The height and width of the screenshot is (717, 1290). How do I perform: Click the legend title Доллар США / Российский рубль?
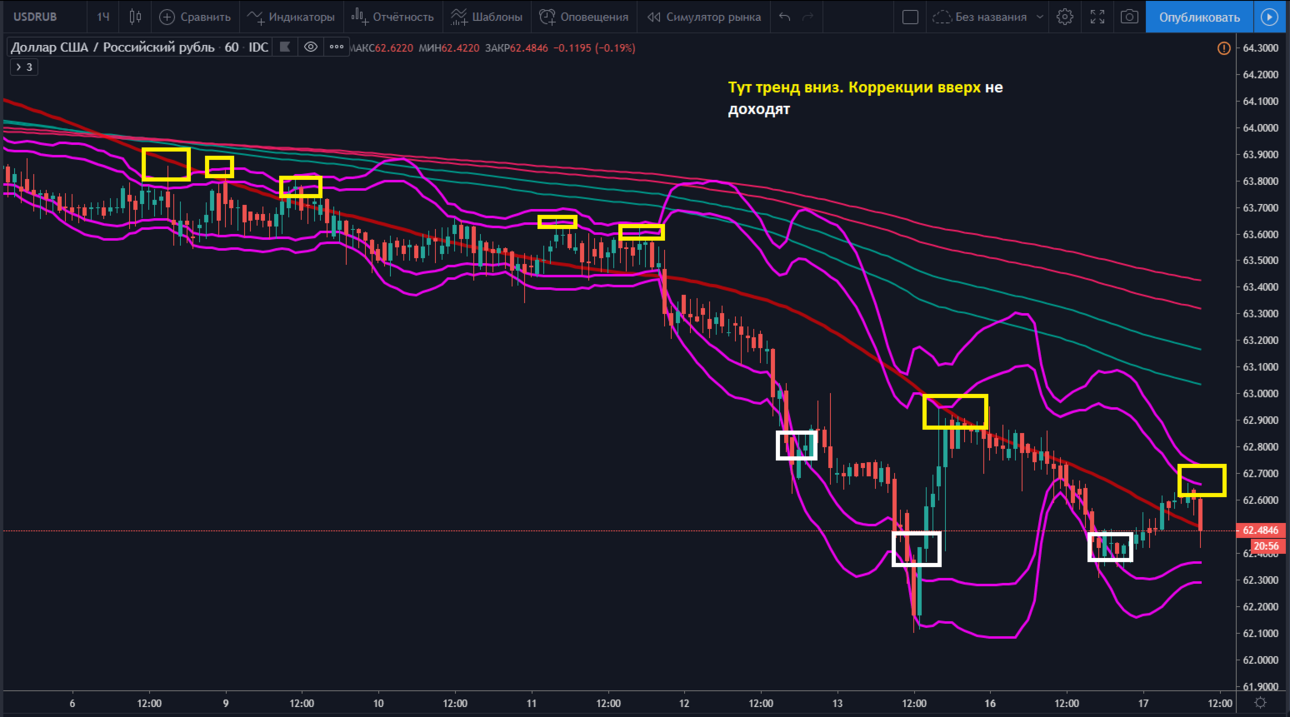112,47
